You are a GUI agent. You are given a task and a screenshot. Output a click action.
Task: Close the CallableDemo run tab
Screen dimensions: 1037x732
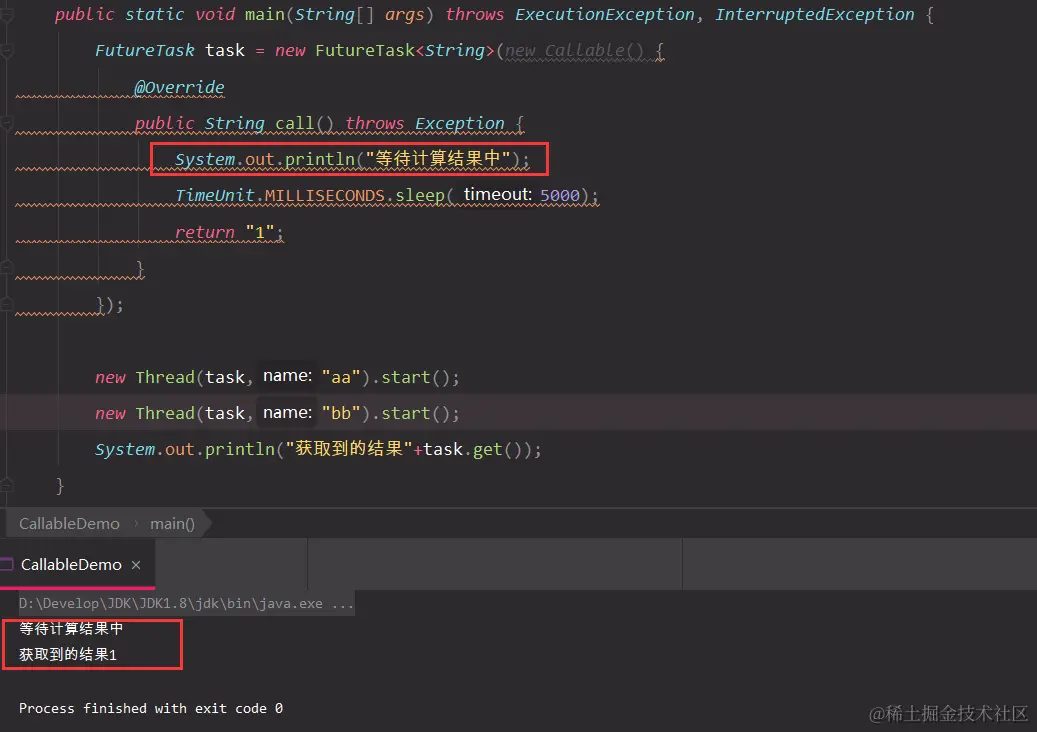coord(136,565)
